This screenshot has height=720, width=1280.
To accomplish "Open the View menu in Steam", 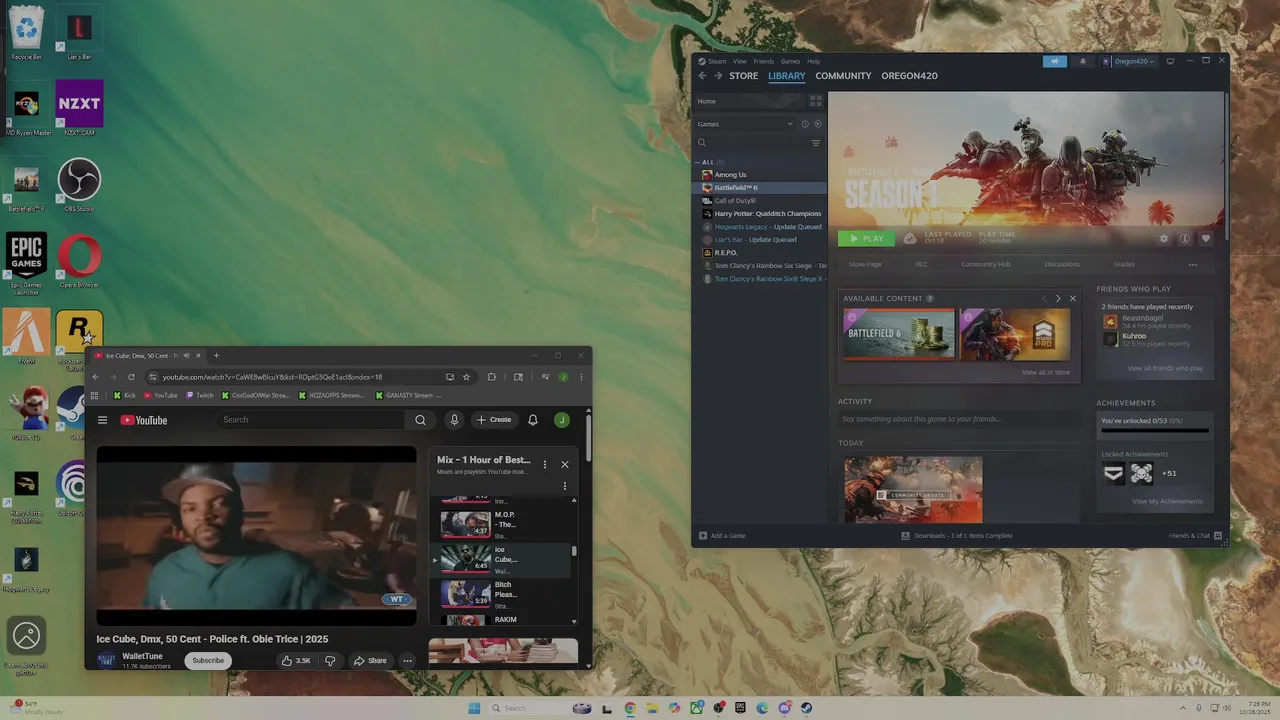I will [740, 61].
